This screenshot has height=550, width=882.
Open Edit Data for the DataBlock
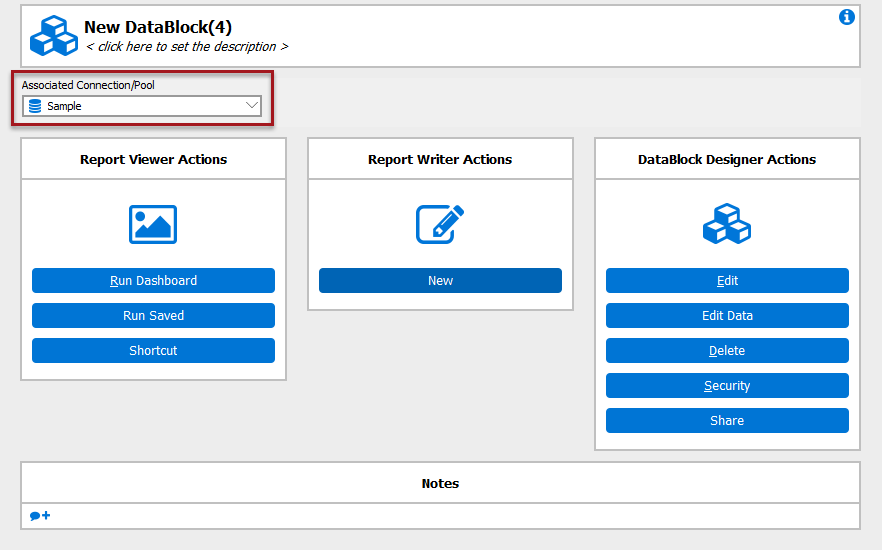click(x=727, y=315)
